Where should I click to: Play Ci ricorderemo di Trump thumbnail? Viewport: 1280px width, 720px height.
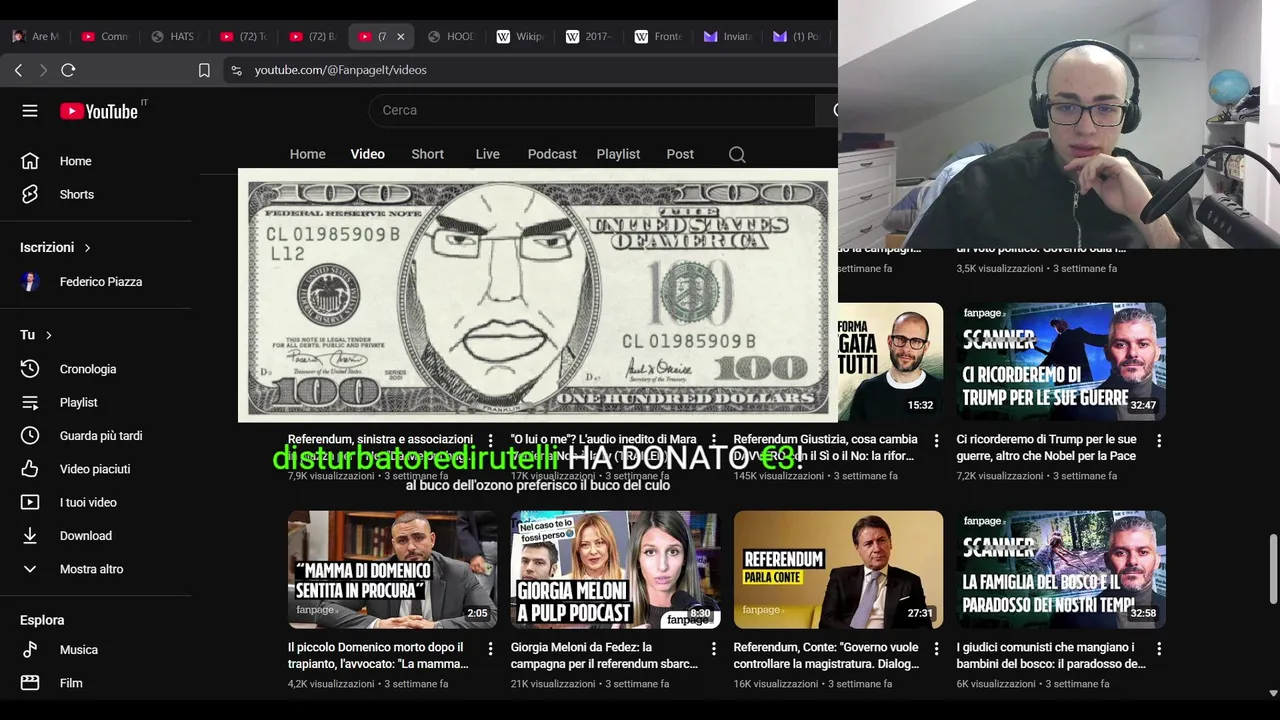[x=1061, y=362]
